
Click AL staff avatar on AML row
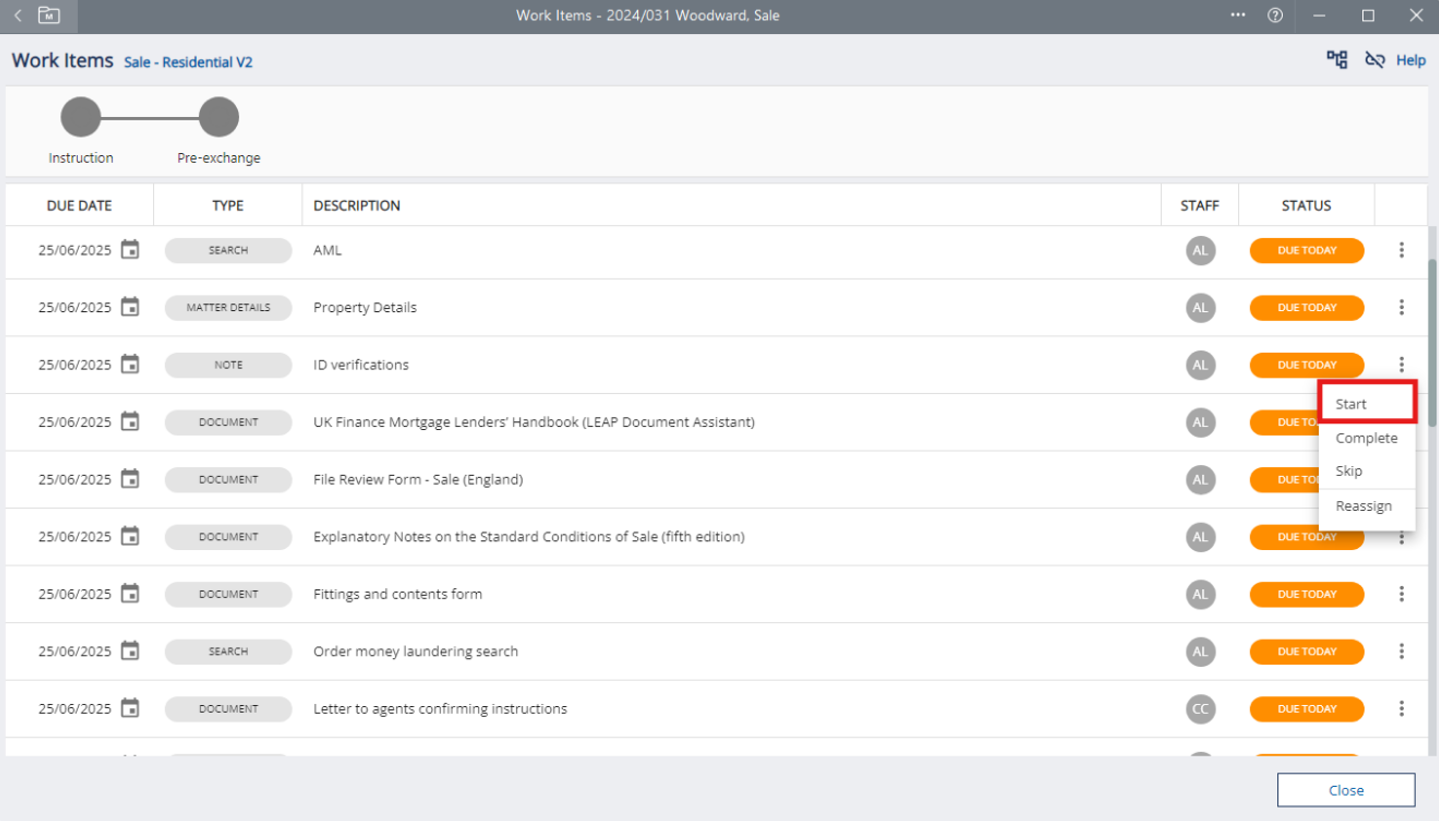[1200, 251]
